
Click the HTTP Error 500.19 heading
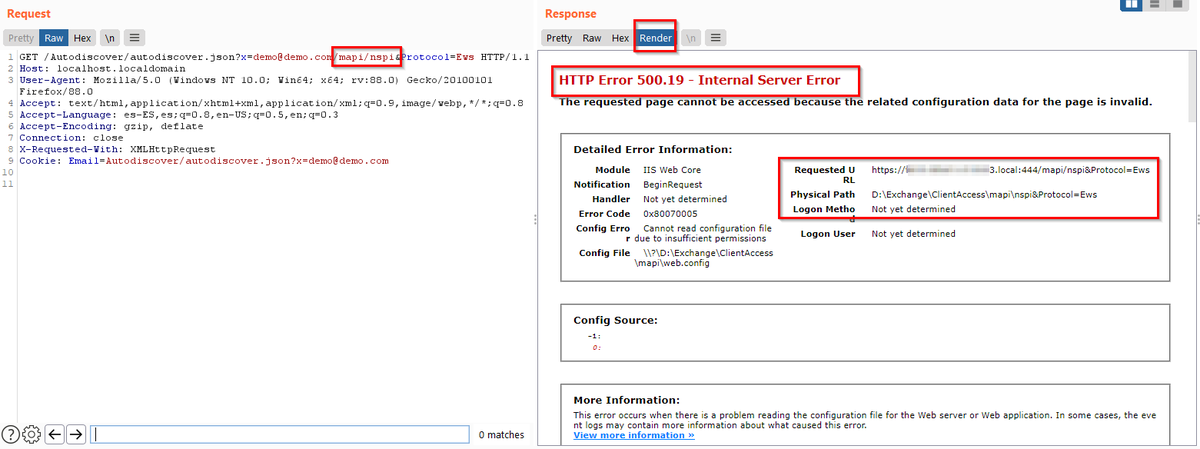[700, 79]
